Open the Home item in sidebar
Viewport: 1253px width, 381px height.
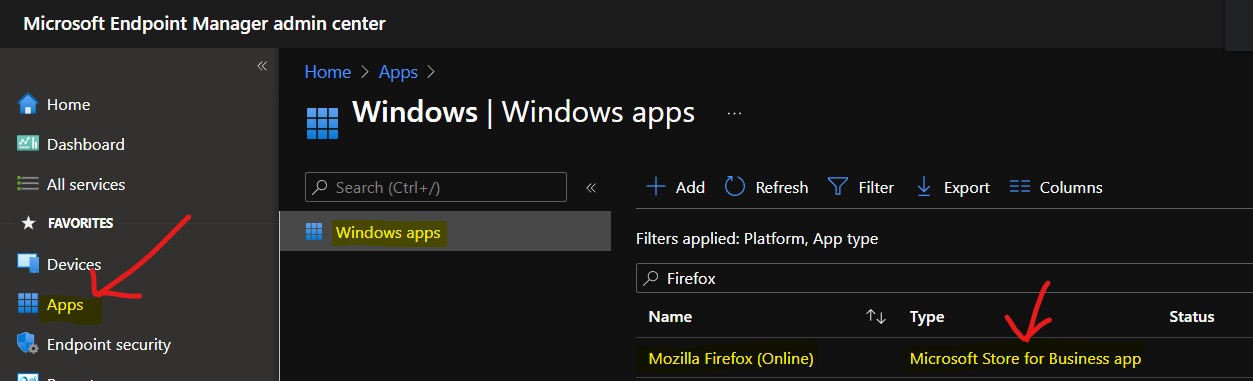[x=54, y=104]
